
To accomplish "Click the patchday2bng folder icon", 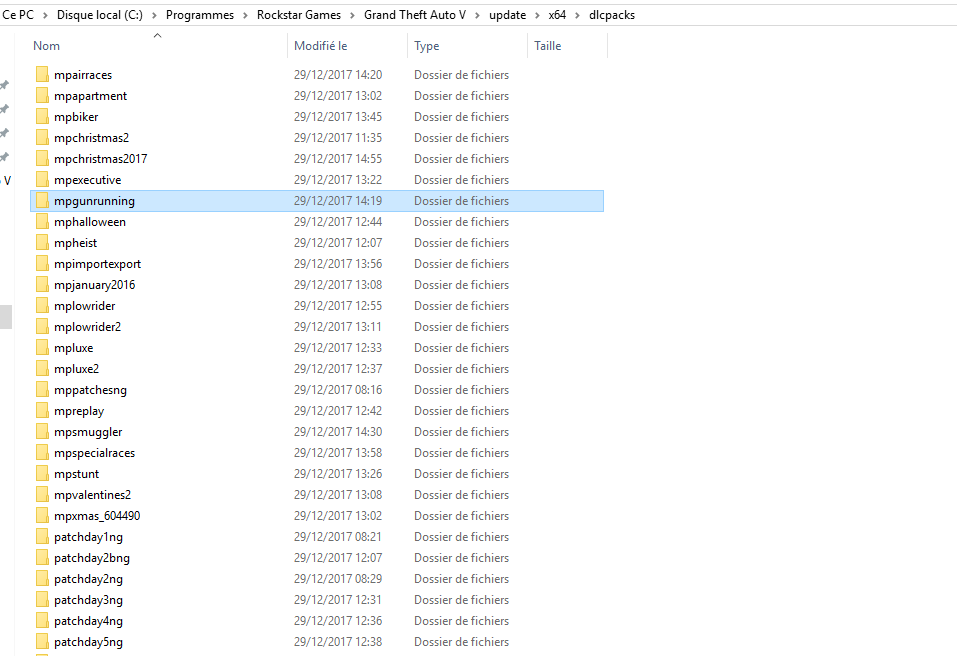I will pos(42,557).
